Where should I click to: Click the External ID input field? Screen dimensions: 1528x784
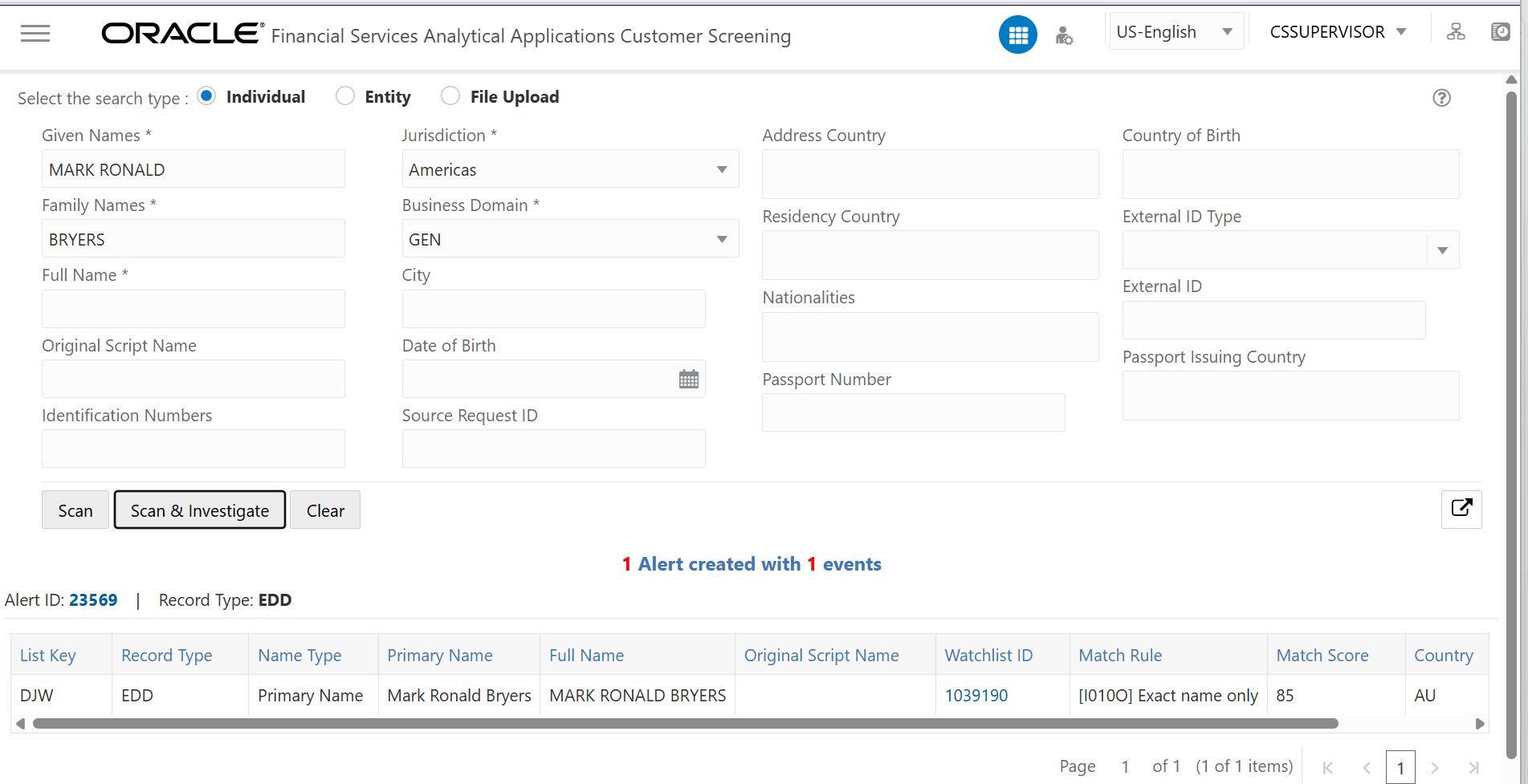[1274, 320]
